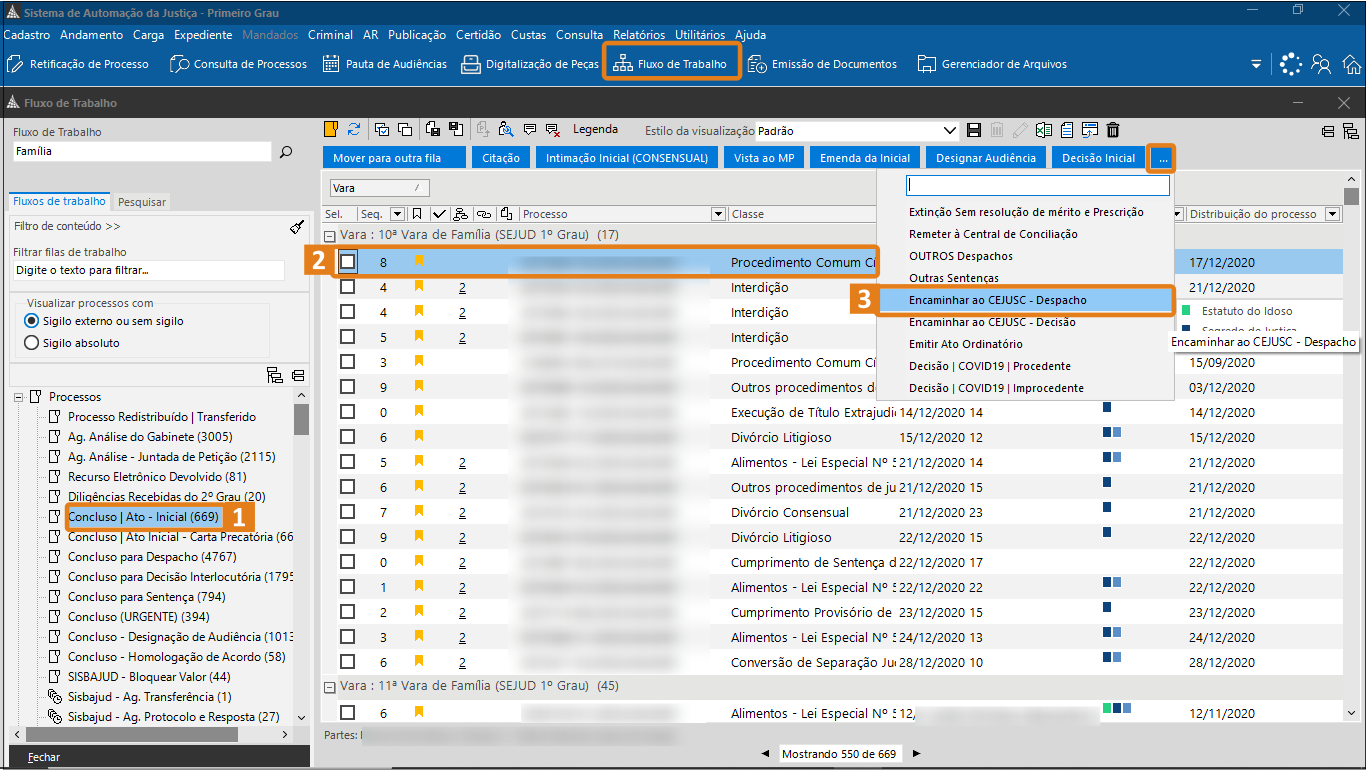Click the Fechar button
Image resolution: width=1367 pixels, height=770 pixels.
click(44, 757)
